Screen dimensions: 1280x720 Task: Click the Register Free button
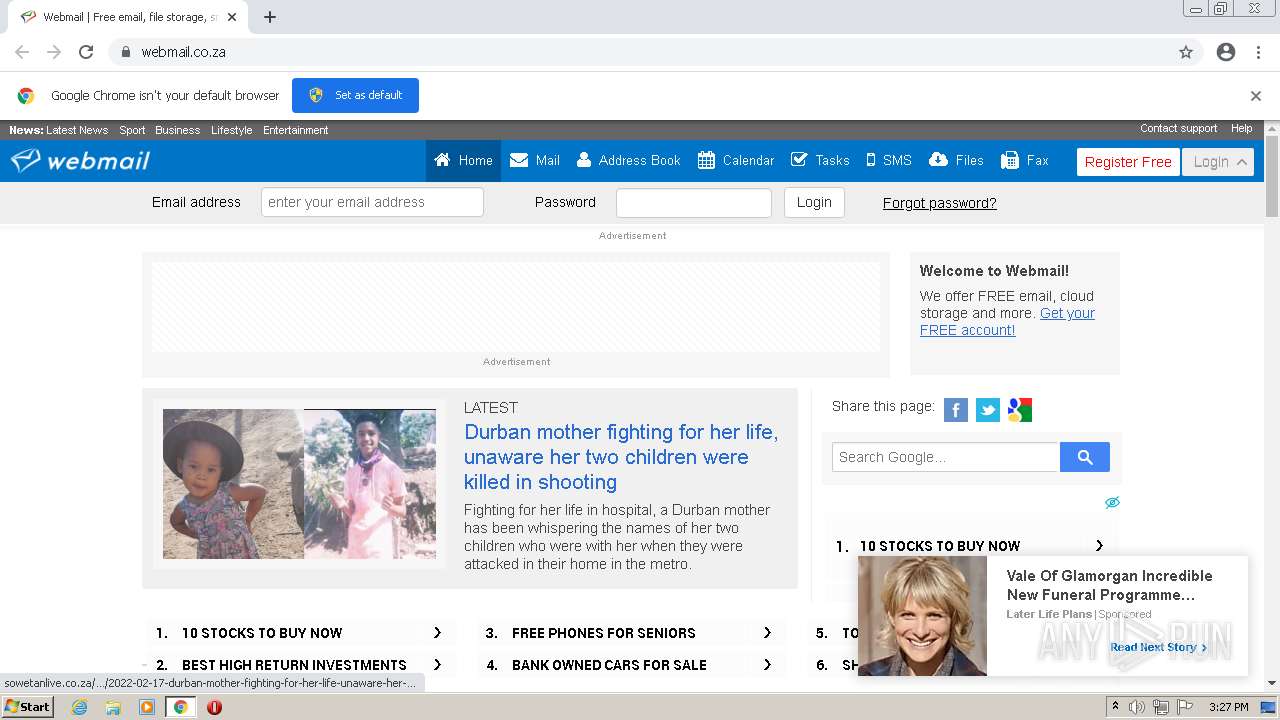point(1128,162)
